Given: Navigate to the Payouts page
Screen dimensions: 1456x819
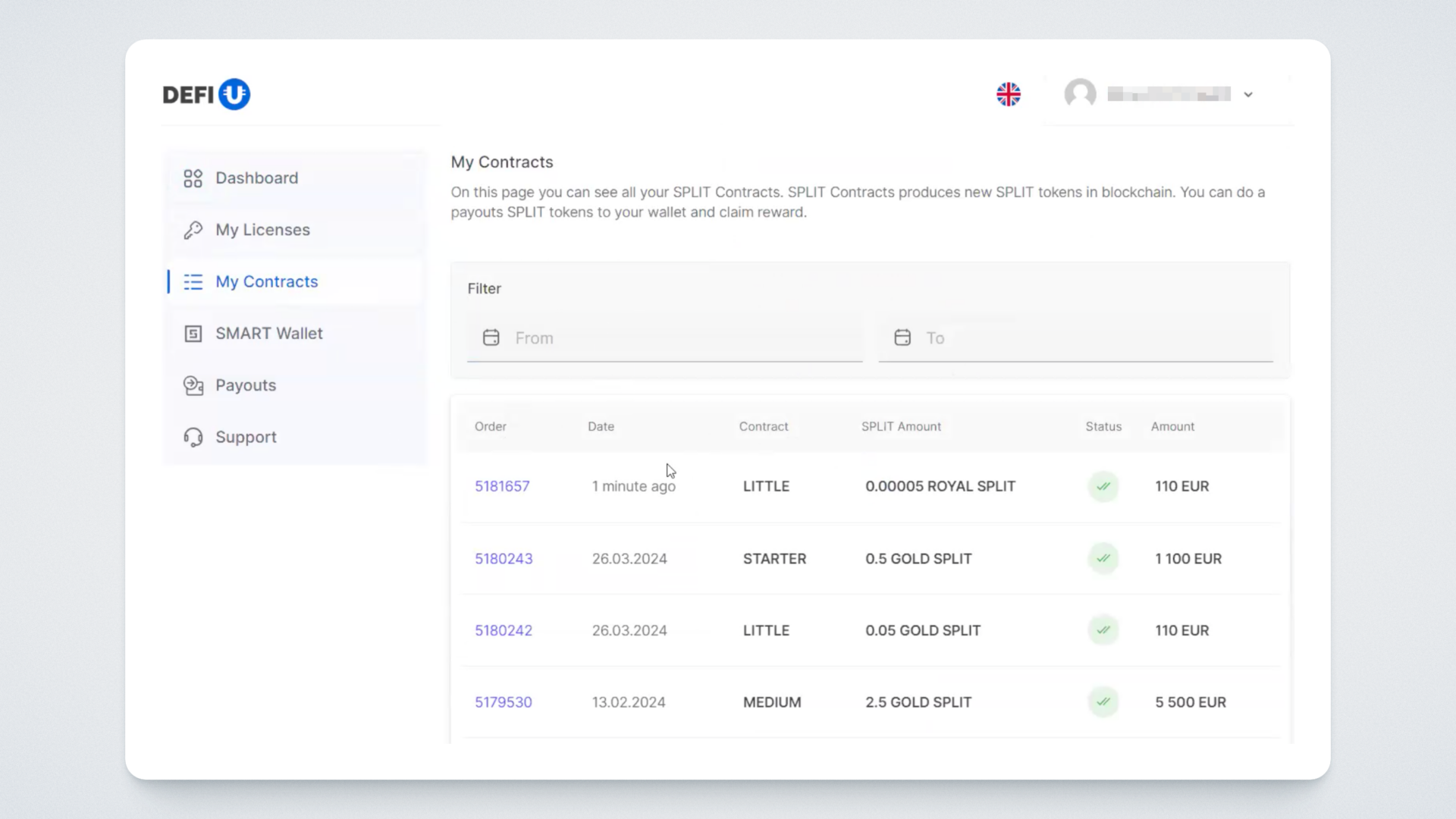Looking at the screenshot, I should [246, 385].
